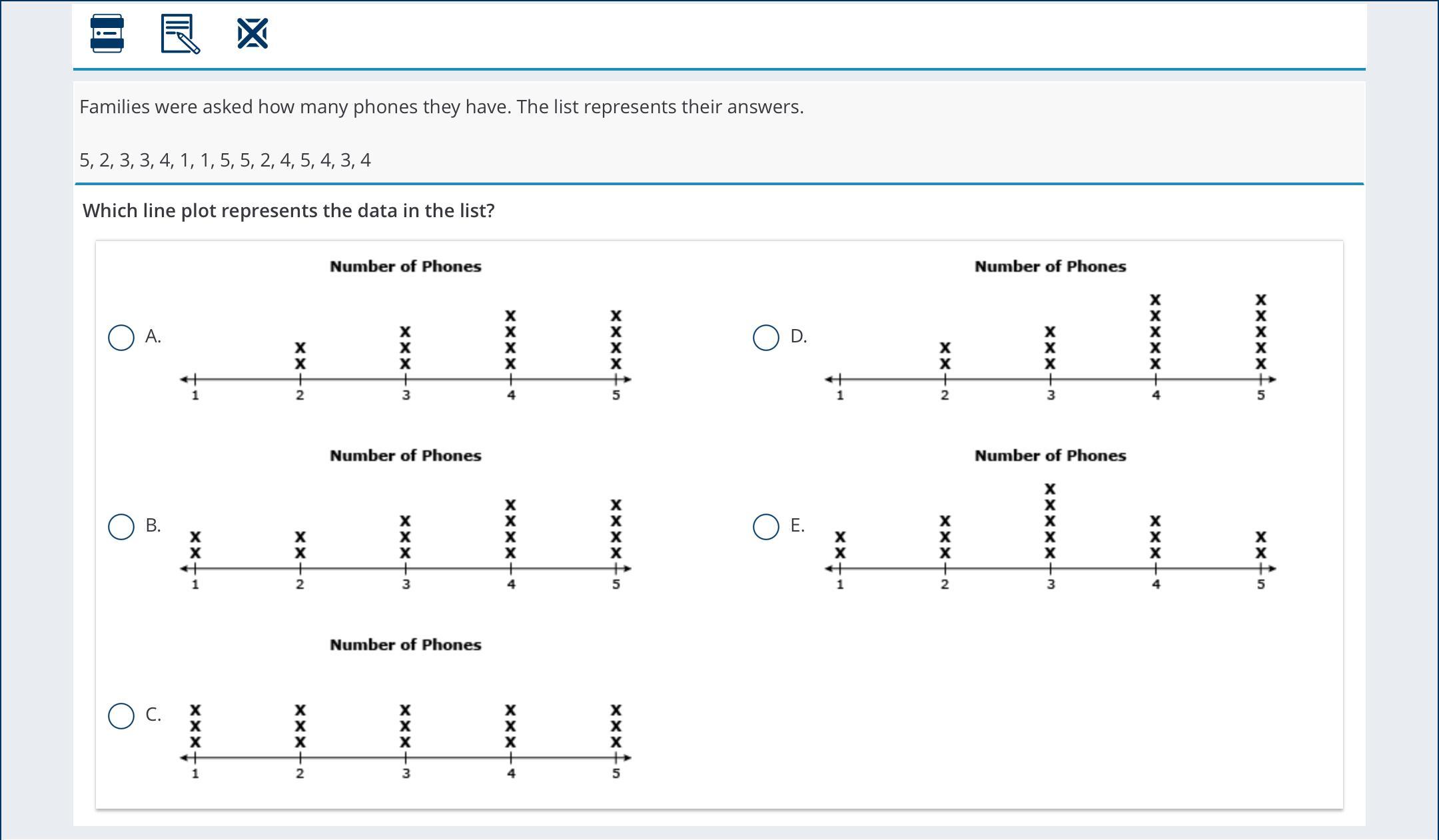This screenshot has width=1439, height=840.
Task: Click the line plot for answer D
Action: click(x=1050, y=333)
